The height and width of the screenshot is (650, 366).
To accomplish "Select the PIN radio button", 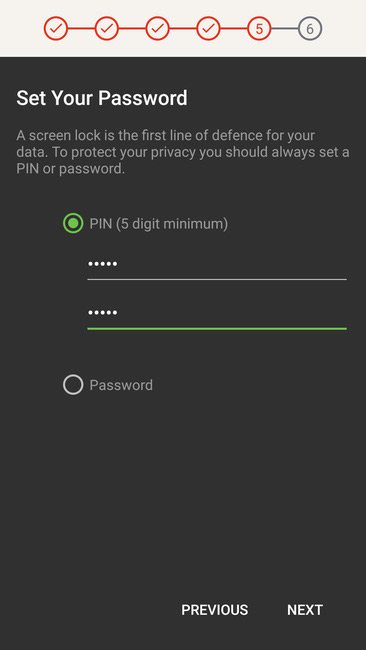I will click(73, 223).
